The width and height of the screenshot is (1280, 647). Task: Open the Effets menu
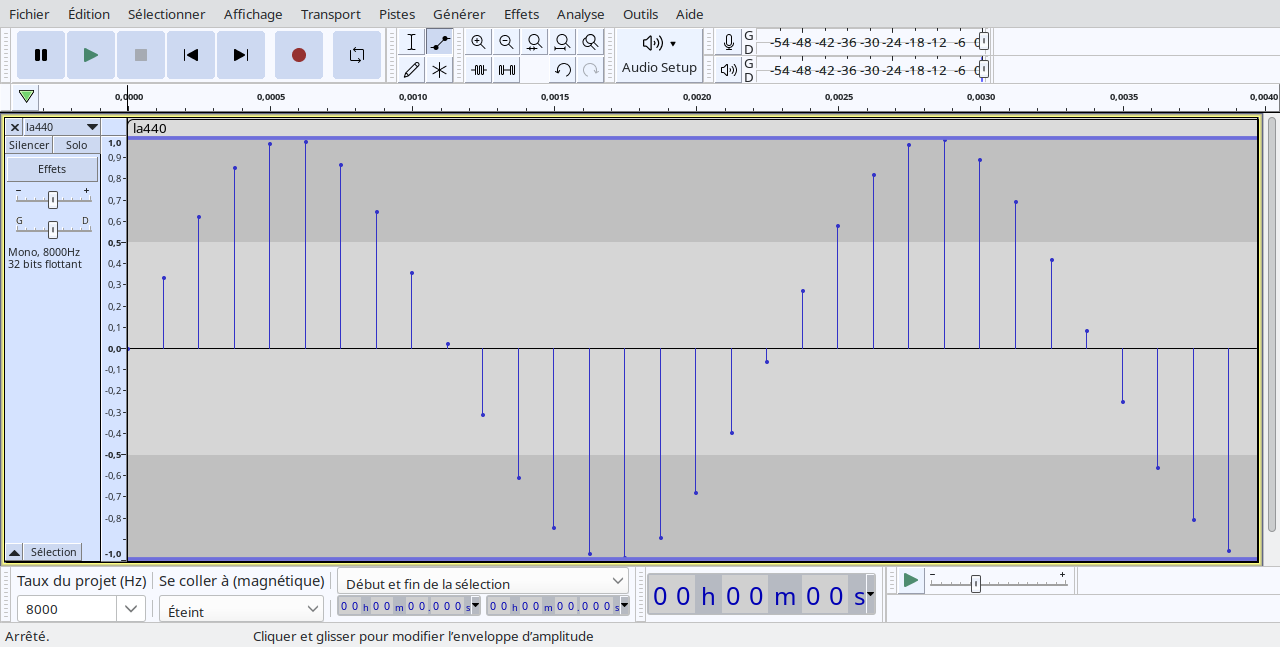(x=521, y=14)
